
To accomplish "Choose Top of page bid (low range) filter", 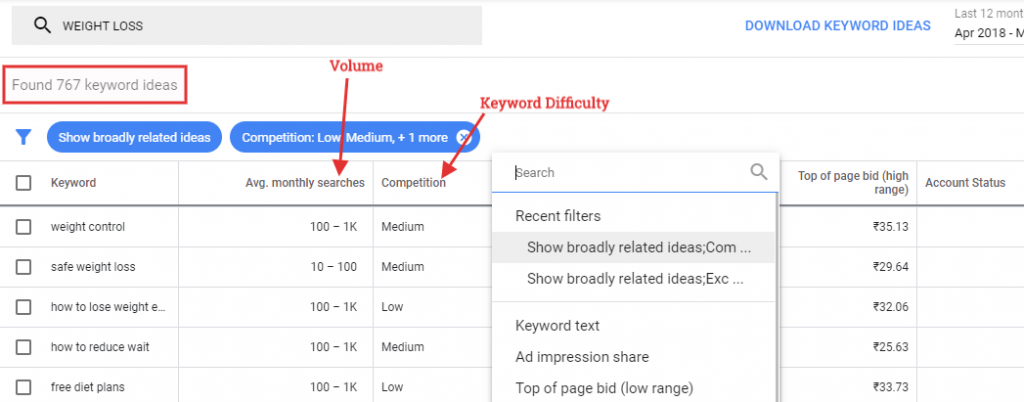I will pos(604,388).
